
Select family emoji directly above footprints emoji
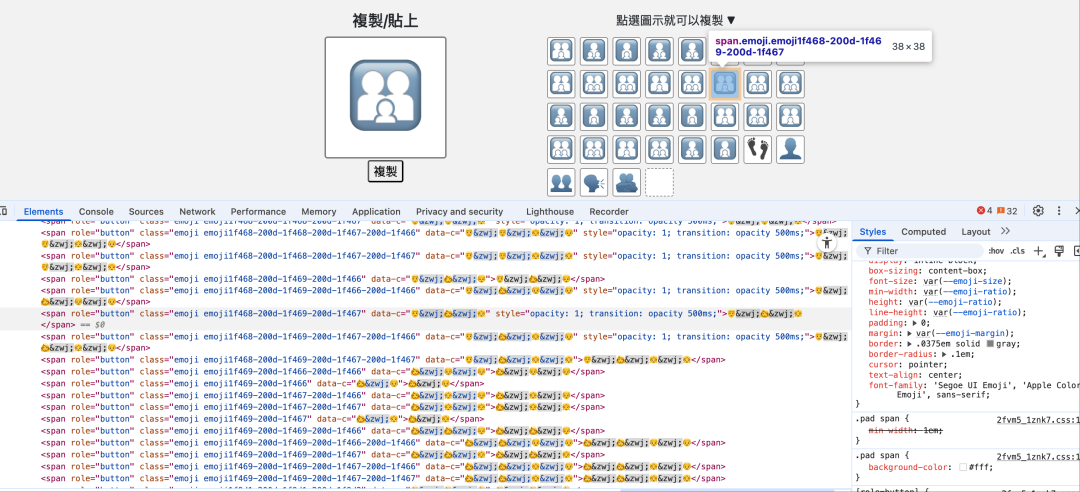[758, 116]
